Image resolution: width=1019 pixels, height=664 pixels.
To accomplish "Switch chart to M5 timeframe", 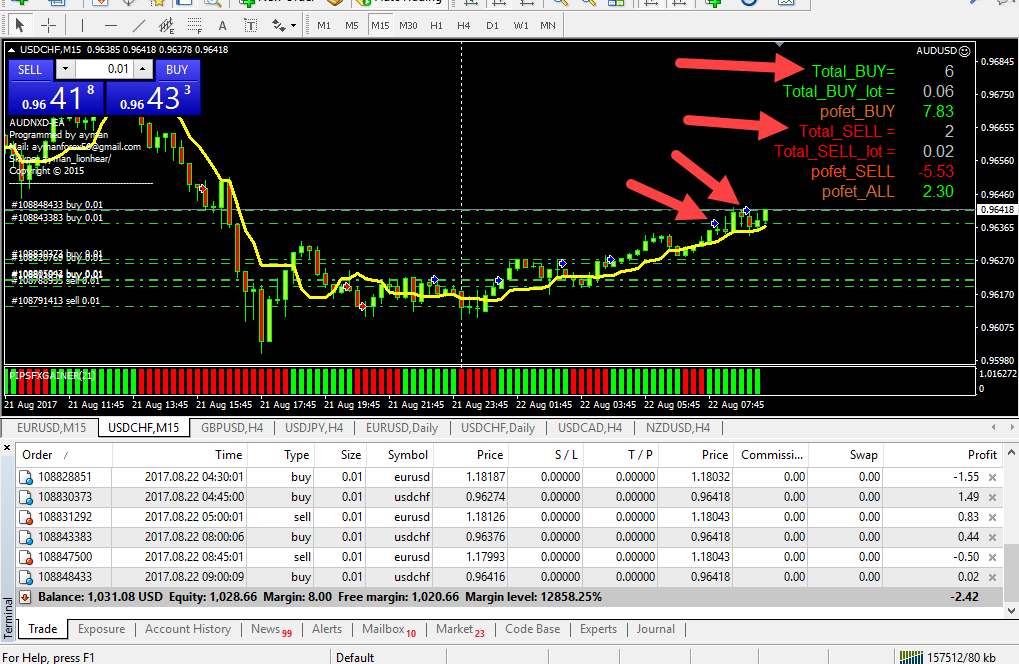I will (352, 25).
